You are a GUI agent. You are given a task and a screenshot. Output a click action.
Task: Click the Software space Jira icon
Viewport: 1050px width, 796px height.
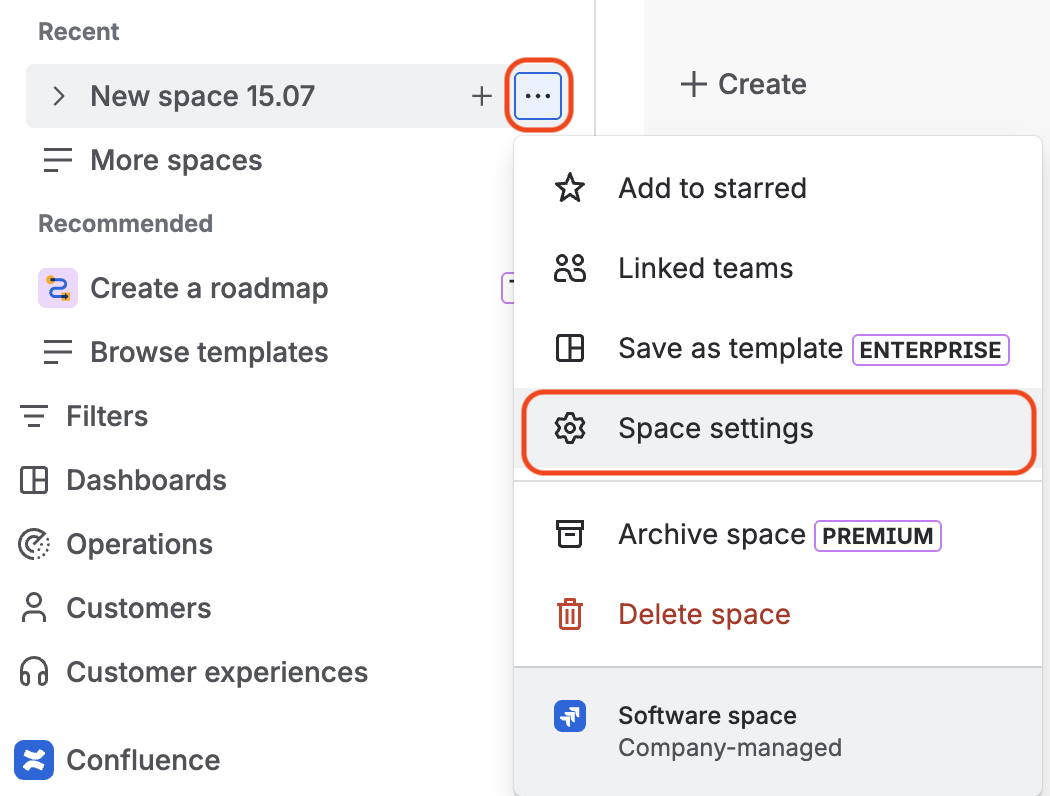[570, 716]
